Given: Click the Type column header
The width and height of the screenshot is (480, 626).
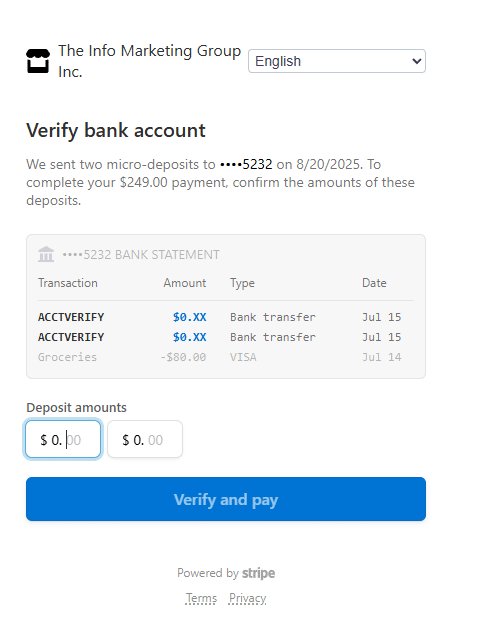Looking at the screenshot, I should pyautogui.click(x=242, y=283).
